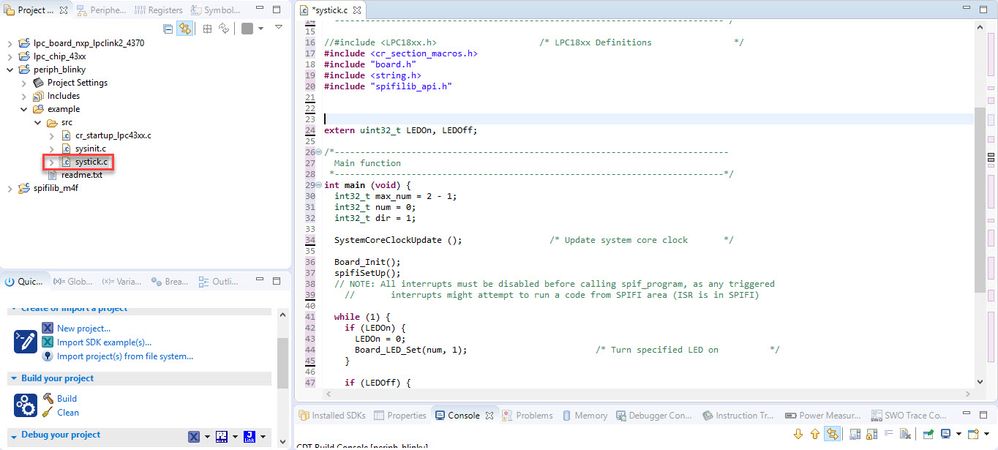Expand Includes node

[x=24, y=96]
